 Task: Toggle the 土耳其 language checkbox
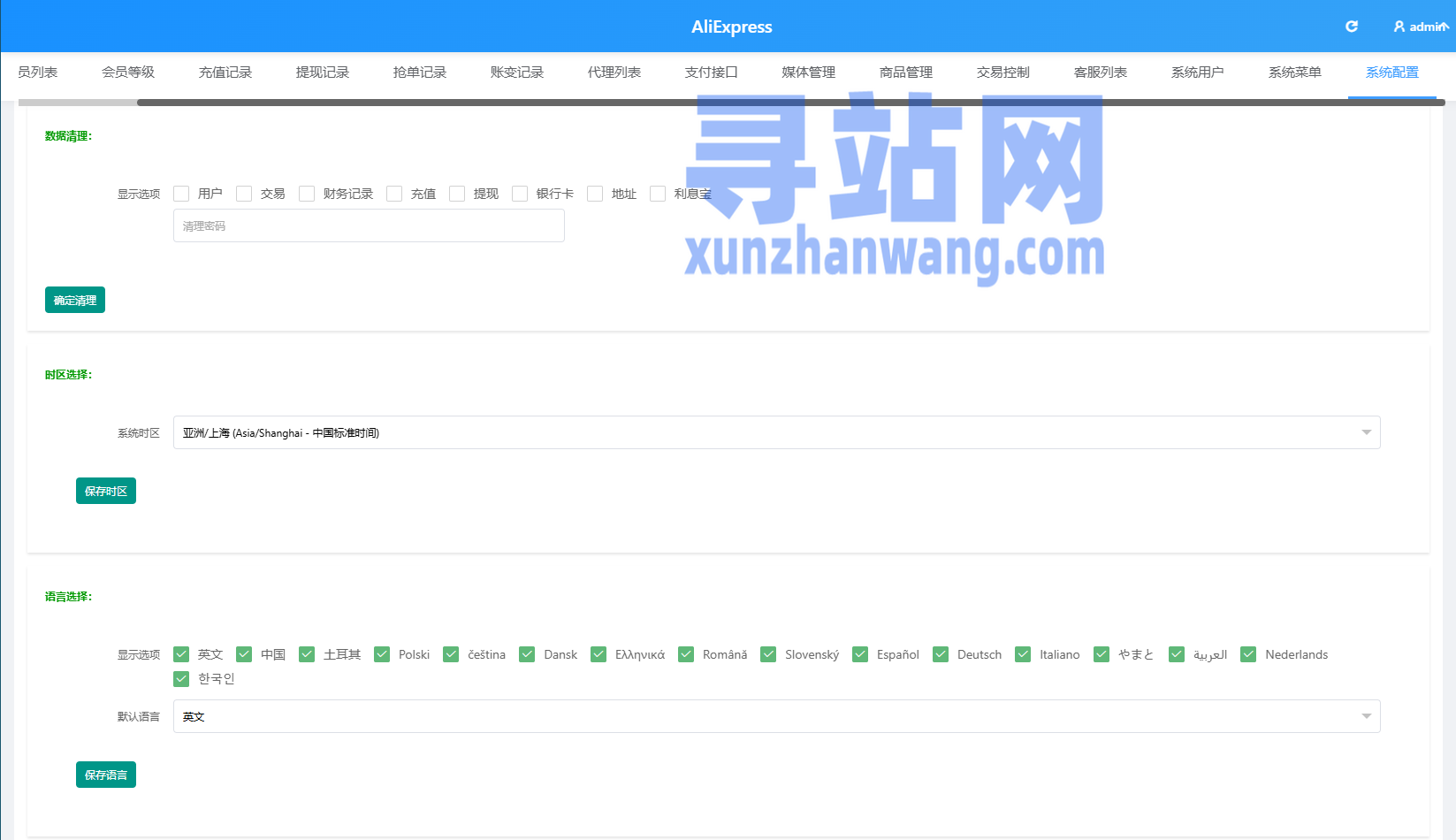coord(307,654)
